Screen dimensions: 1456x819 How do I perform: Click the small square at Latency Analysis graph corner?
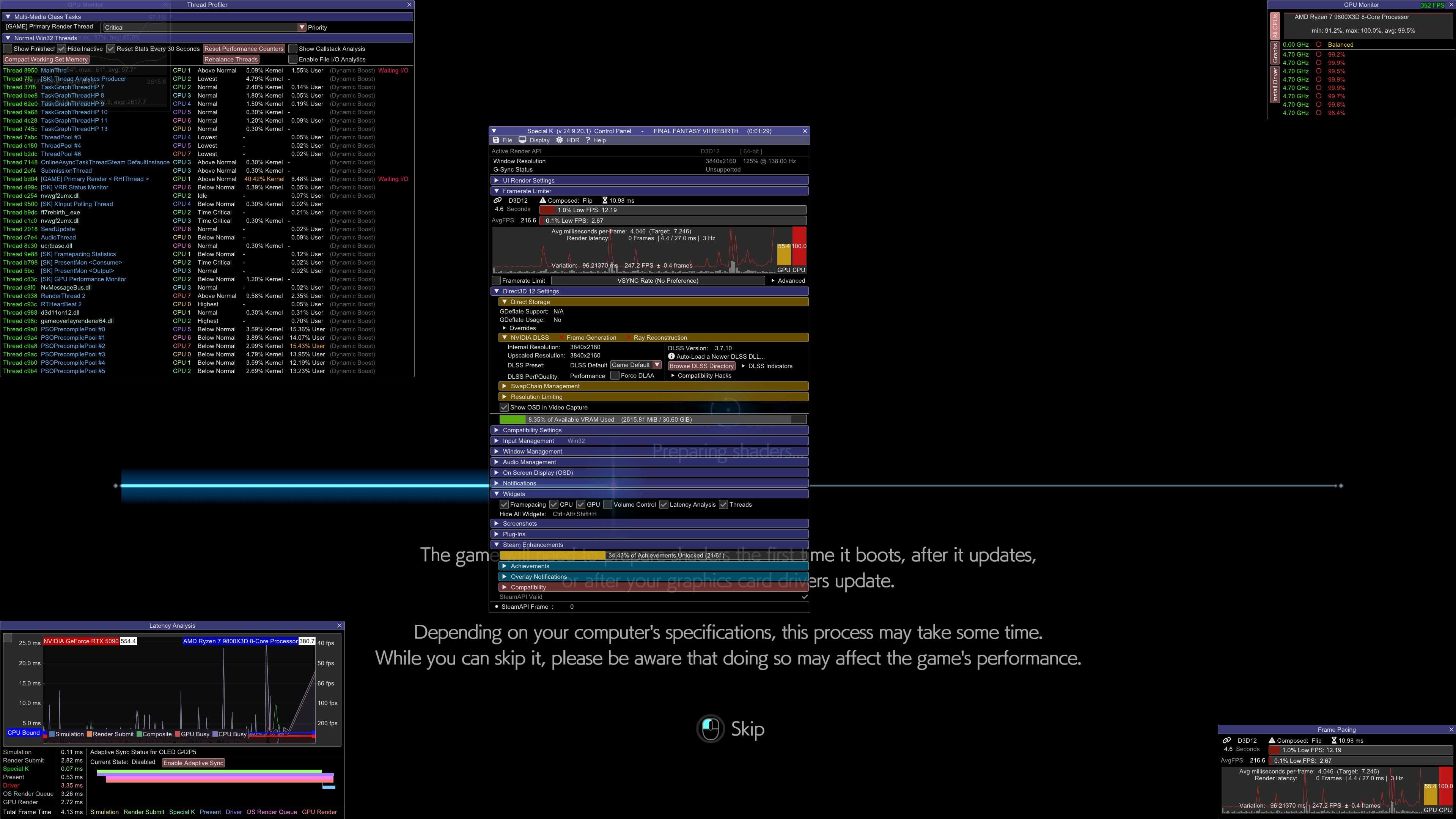point(8,638)
